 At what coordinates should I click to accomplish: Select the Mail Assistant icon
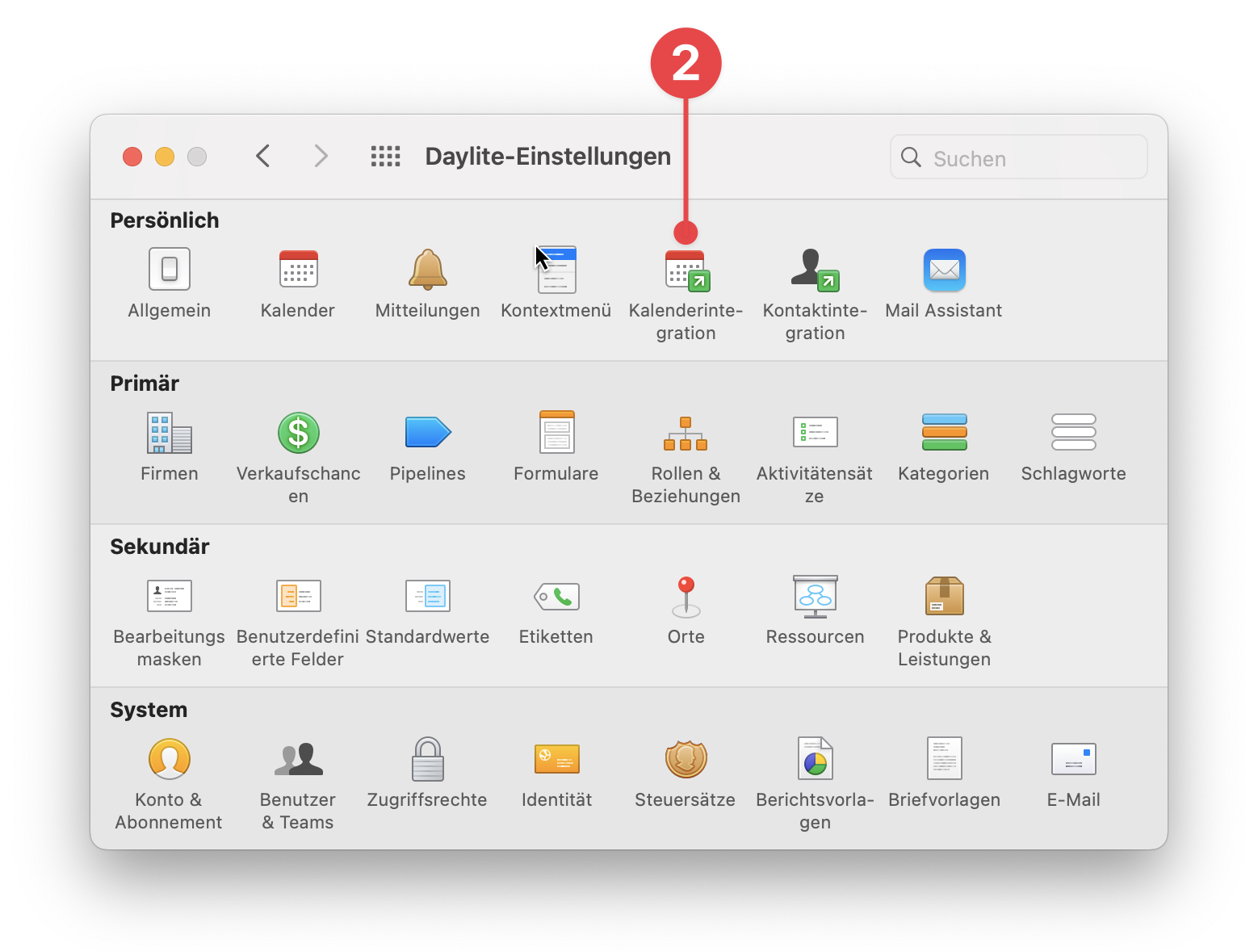pos(944,271)
